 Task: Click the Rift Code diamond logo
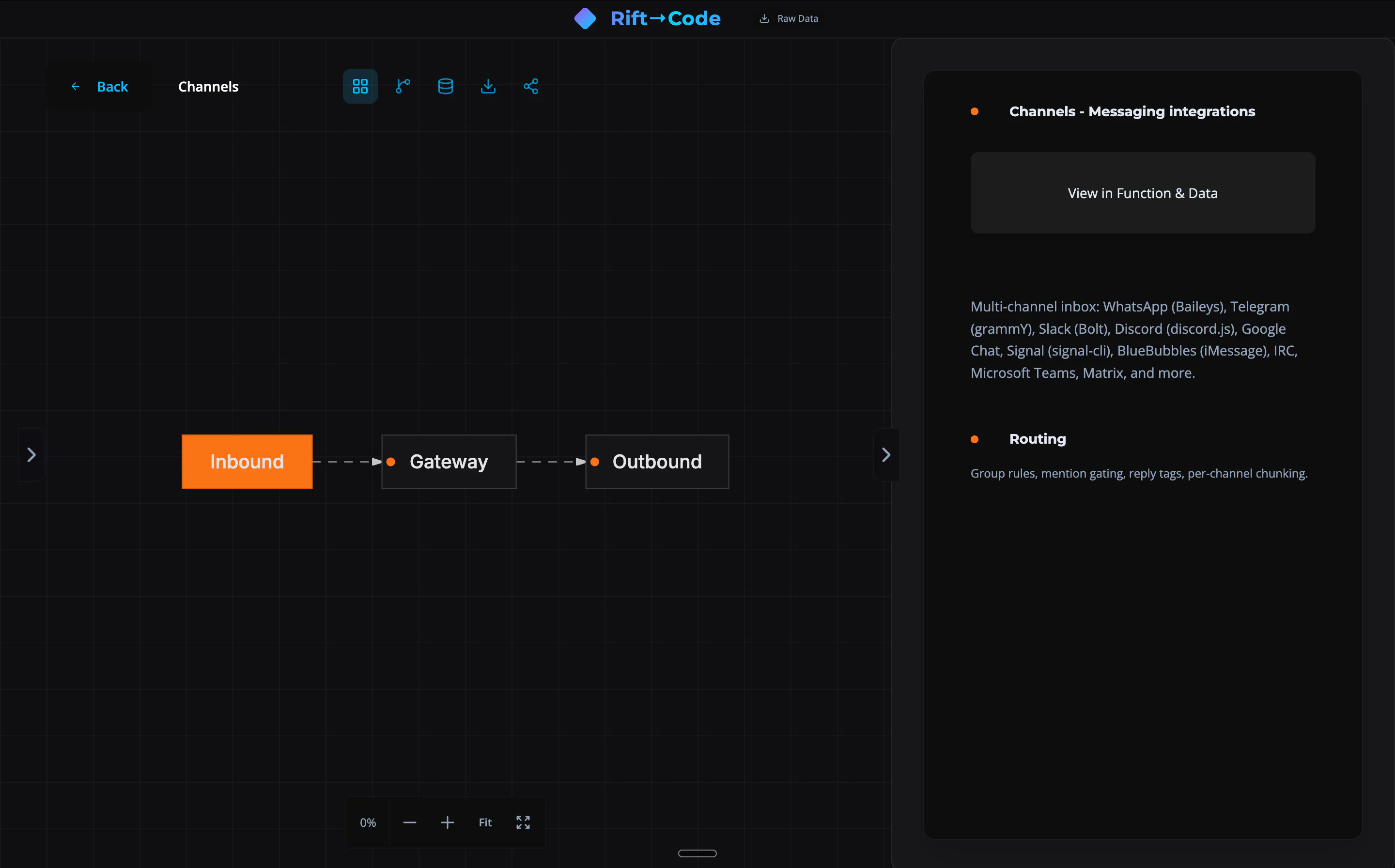click(x=585, y=18)
